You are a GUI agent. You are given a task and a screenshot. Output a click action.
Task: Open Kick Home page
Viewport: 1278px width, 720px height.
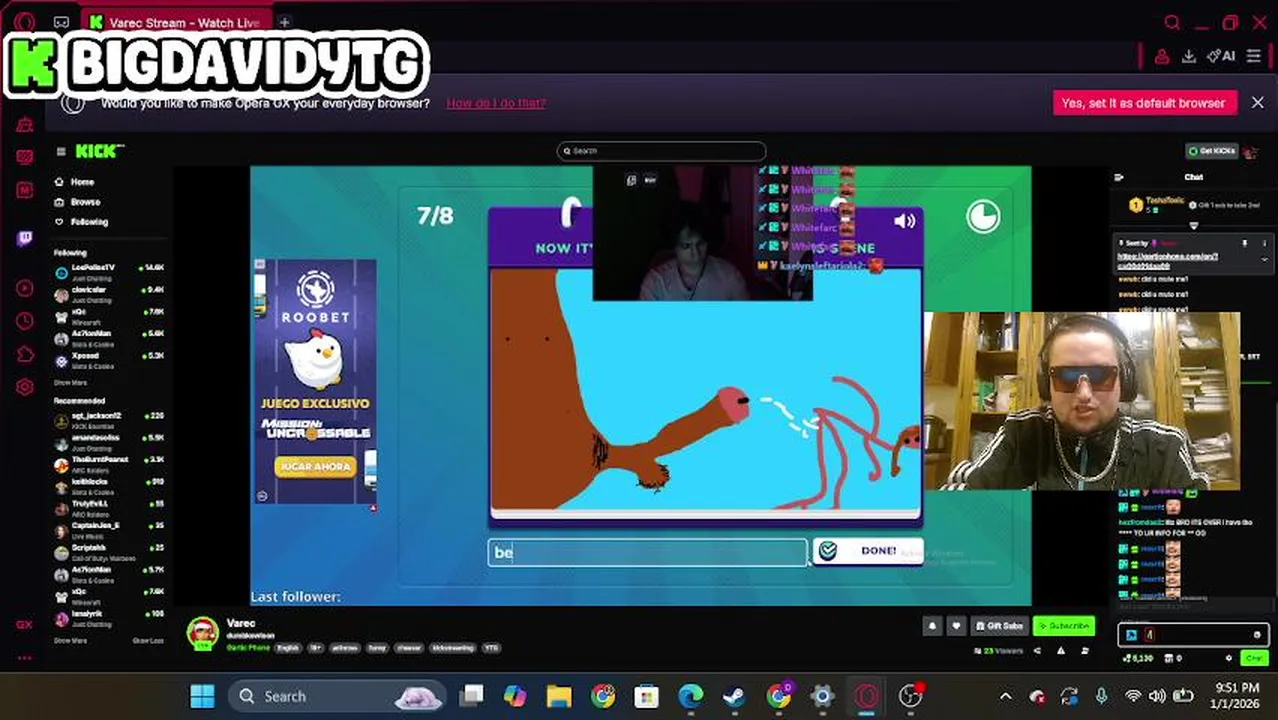click(75, 182)
